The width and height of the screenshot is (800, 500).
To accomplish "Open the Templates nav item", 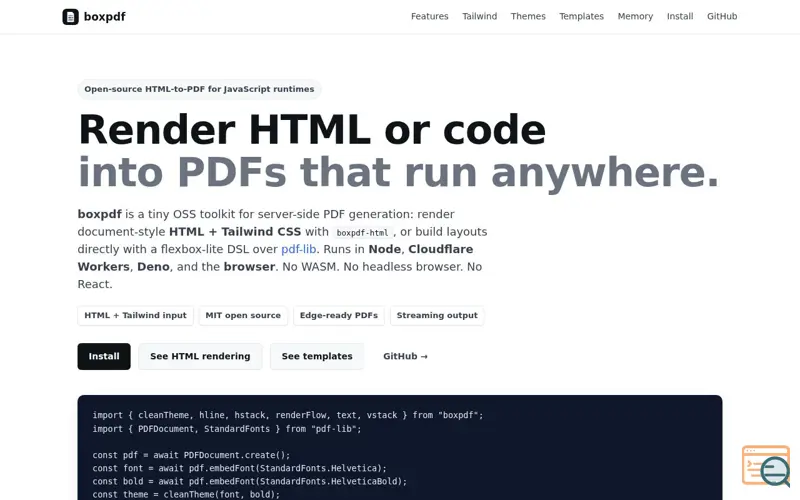I will click(581, 16).
